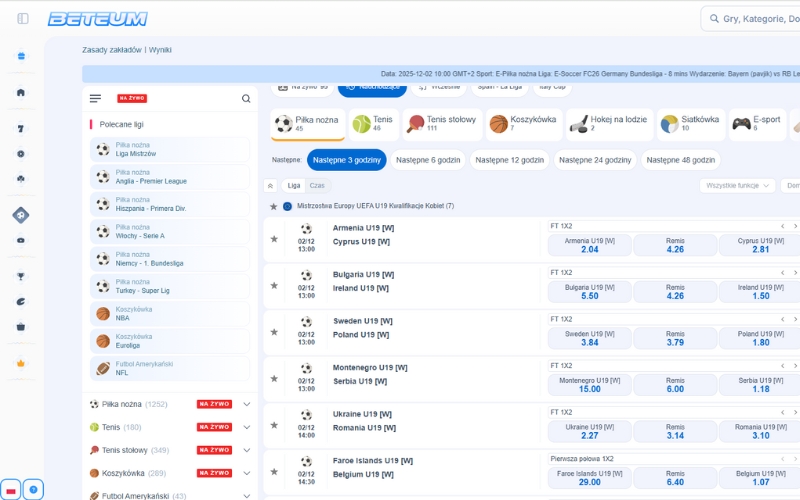The height and width of the screenshot is (500, 800).
Task: Toggle favorite star for Sweden U19 vs Poland U19
Action: (274, 331)
